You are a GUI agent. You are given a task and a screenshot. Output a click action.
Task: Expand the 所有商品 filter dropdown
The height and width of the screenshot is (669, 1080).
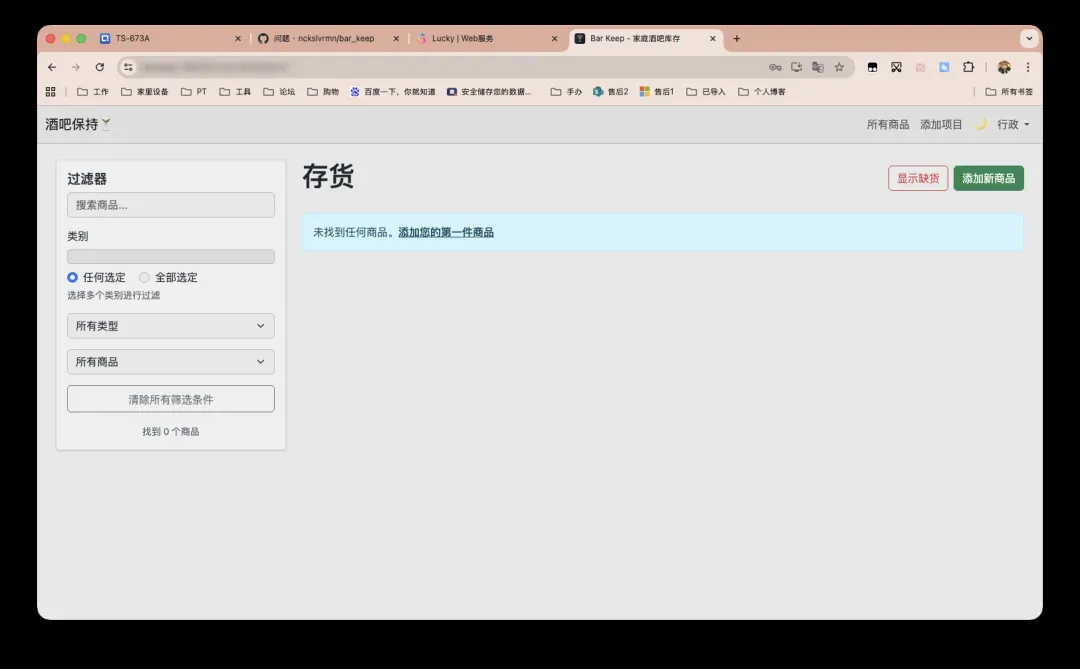pos(170,362)
